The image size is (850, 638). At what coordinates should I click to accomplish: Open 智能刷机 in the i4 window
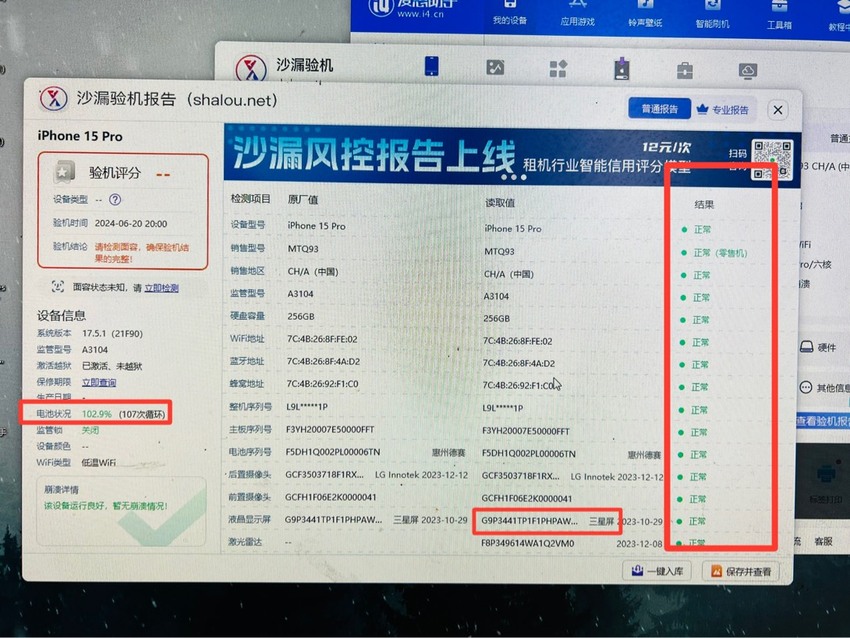(x=712, y=16)
